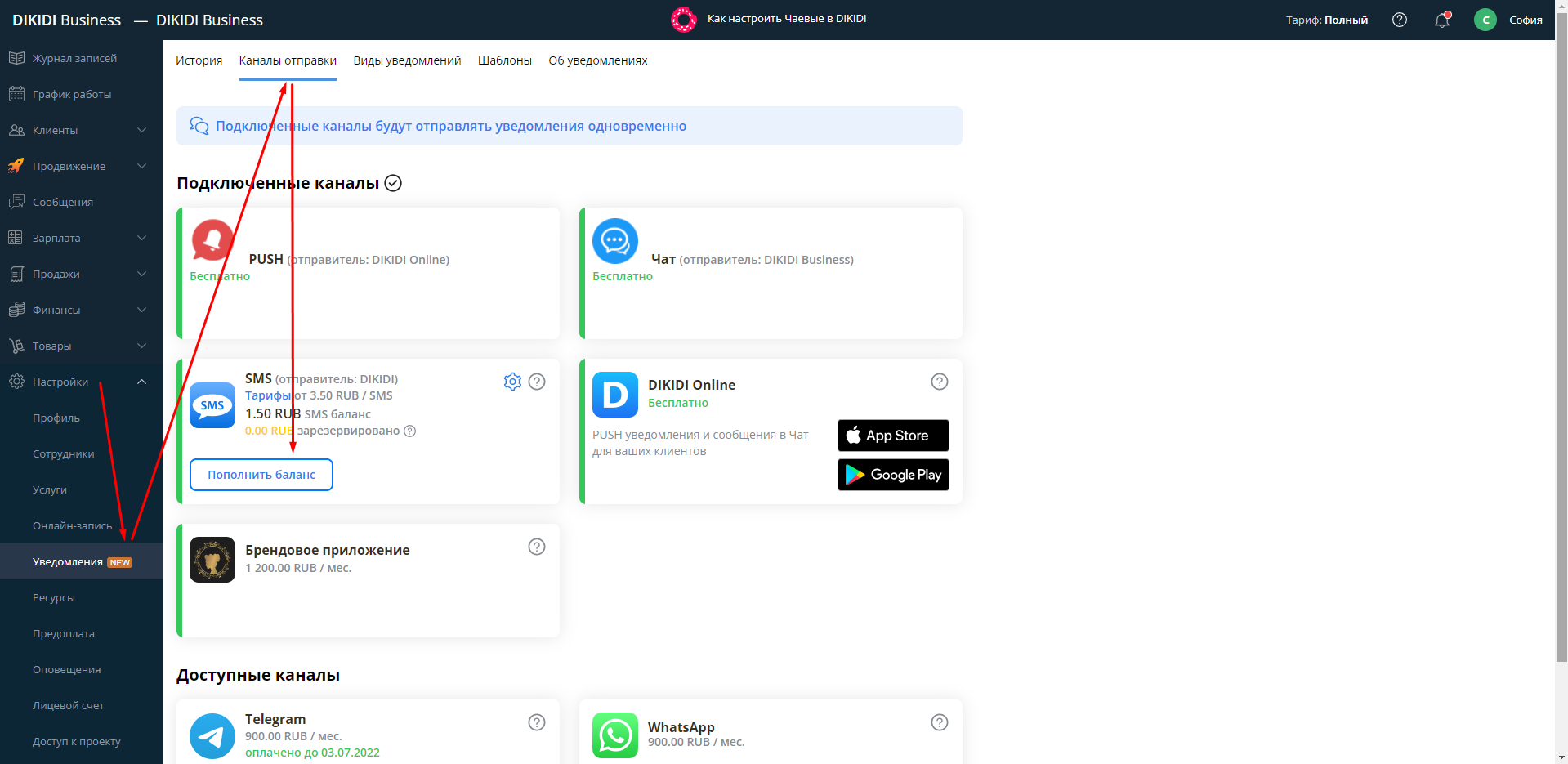Open the Об уведомлениях tab

pyautogui.click(x=598, y=60)
